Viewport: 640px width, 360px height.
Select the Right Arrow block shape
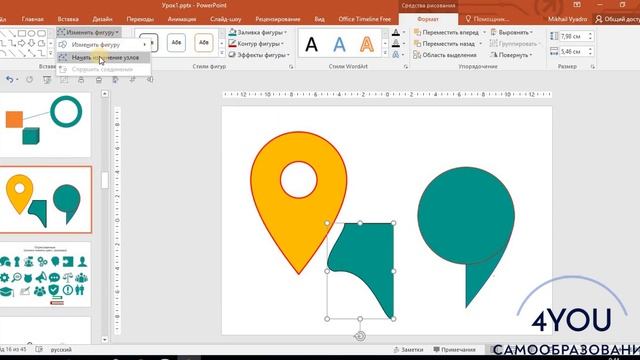coord(22,43)
